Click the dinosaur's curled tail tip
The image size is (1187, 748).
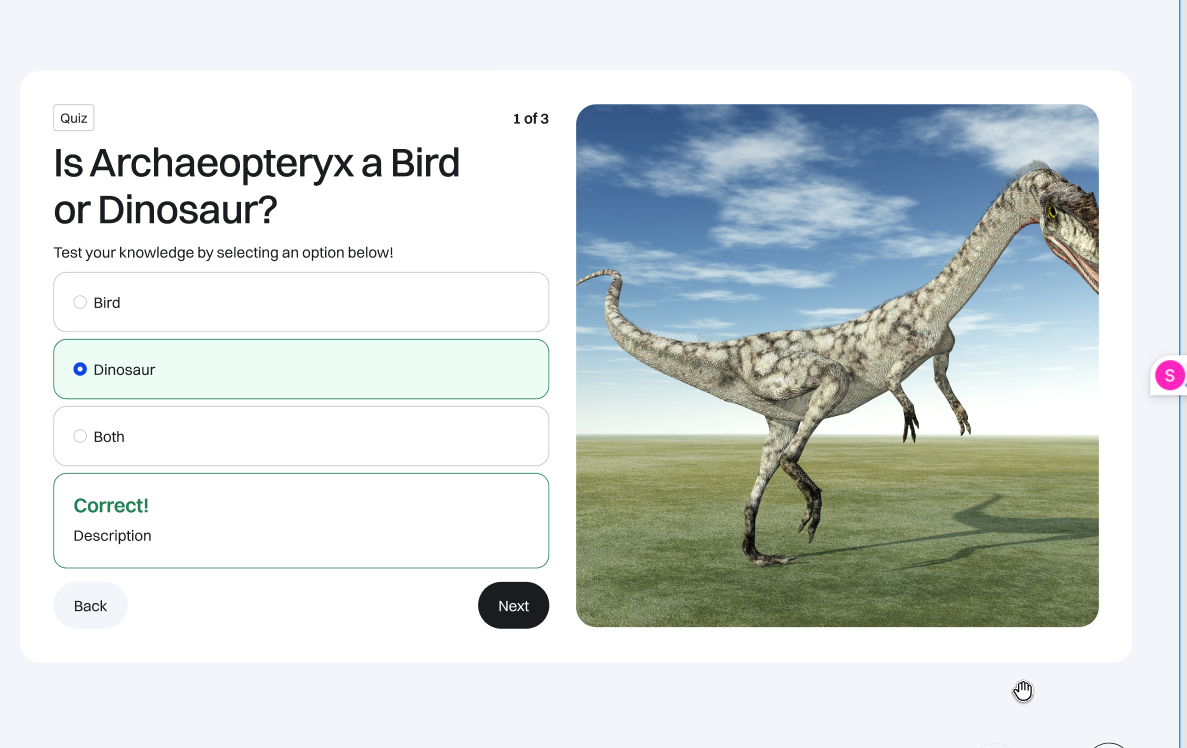point(598,276)
